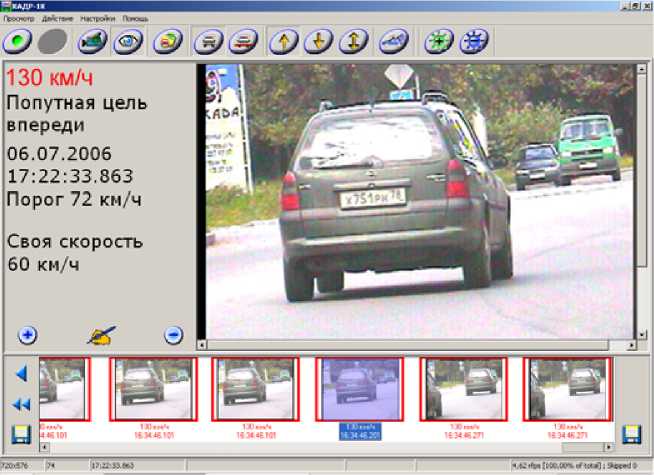Image resolution: width=654 pixels, height=475 pixels.
Task: Zoom out with the blue minus button
Action: (x=174, y=335)
